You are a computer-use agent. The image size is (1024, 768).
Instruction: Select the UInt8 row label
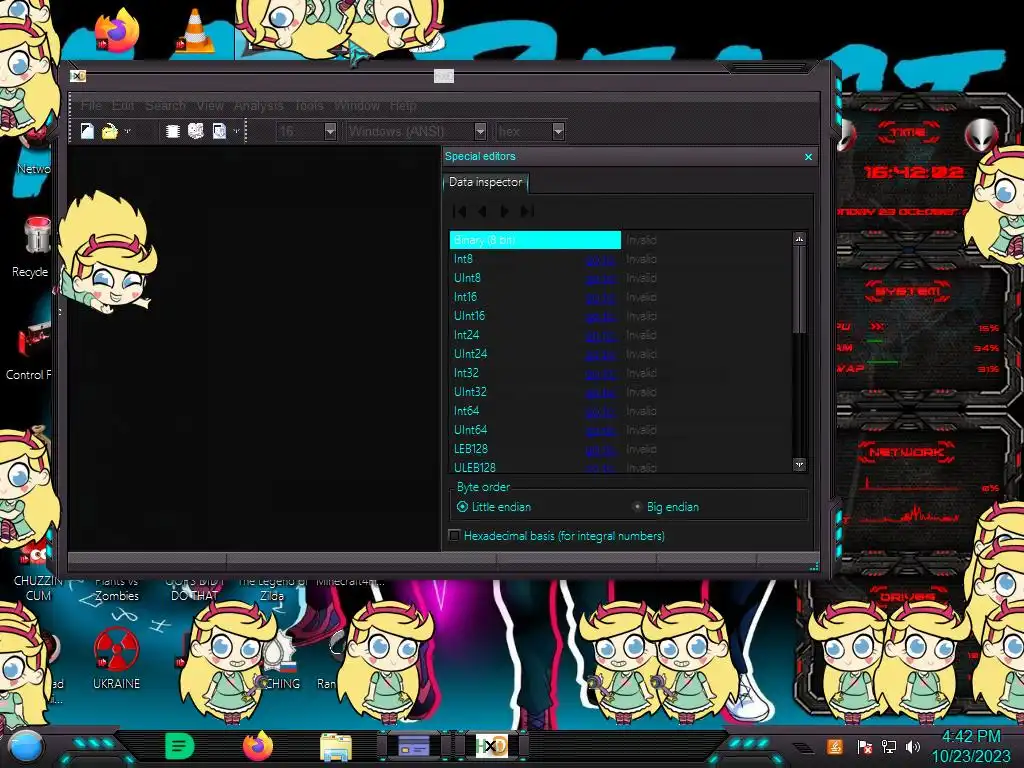point(467,278)
